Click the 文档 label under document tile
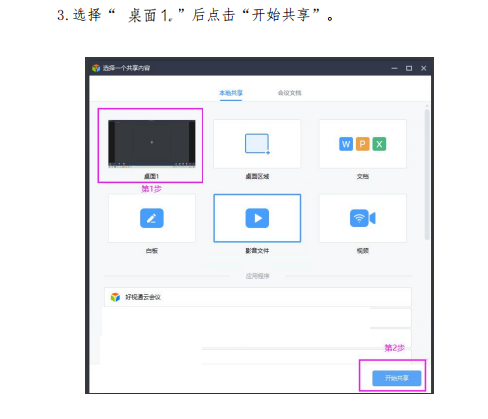 (x=363, y=176)
